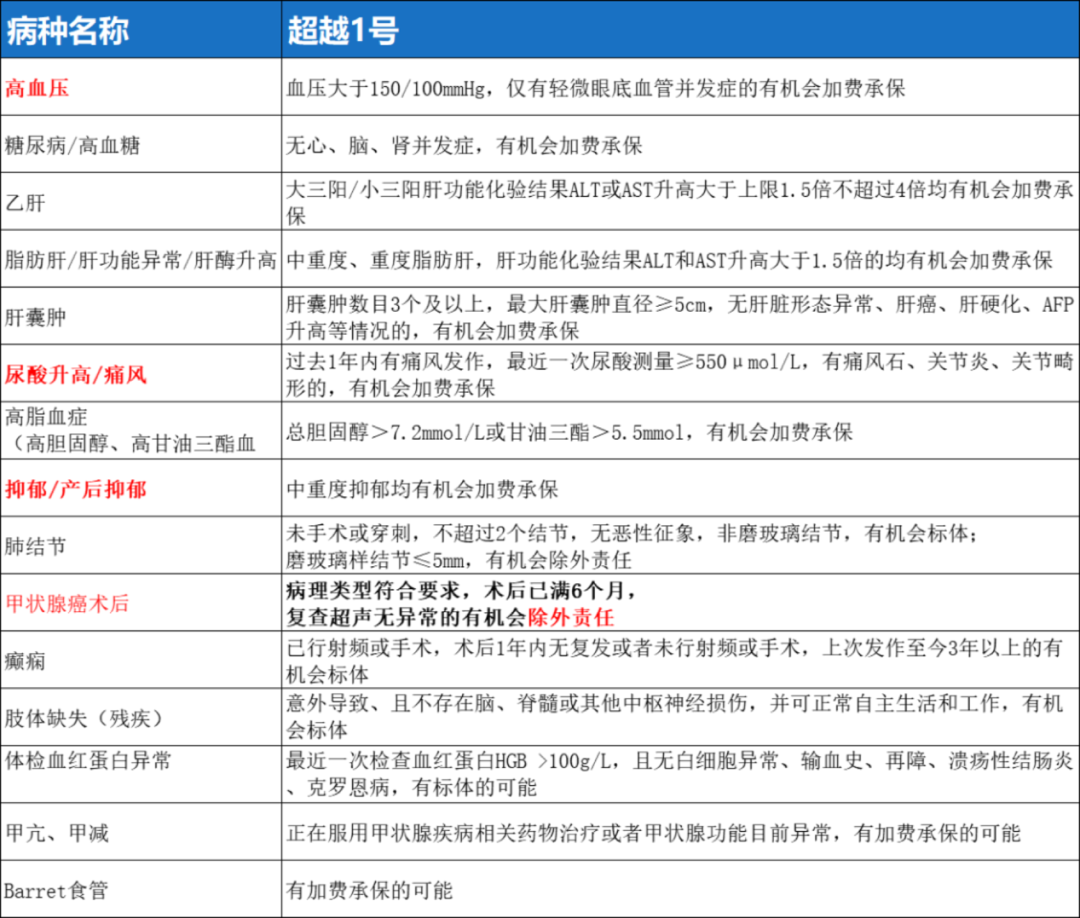Select the red 甲状腺癌术后 cell
The image size is (1080, 918).
[141, 603]
